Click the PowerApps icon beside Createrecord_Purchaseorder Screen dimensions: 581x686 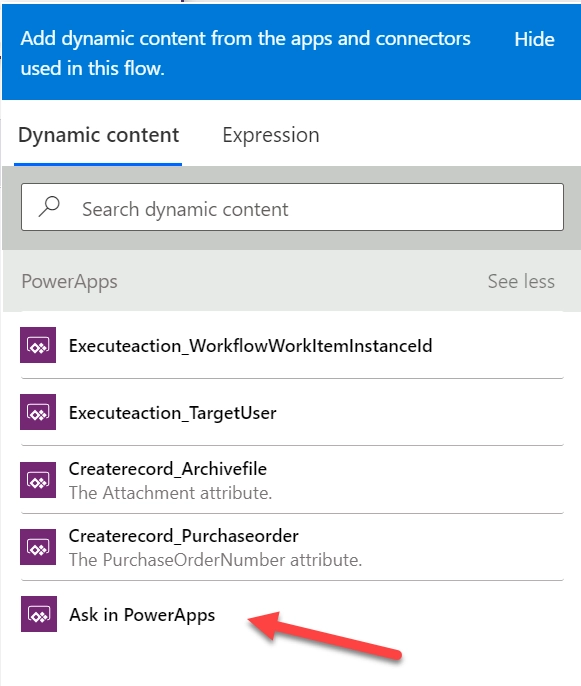point(38,547)
